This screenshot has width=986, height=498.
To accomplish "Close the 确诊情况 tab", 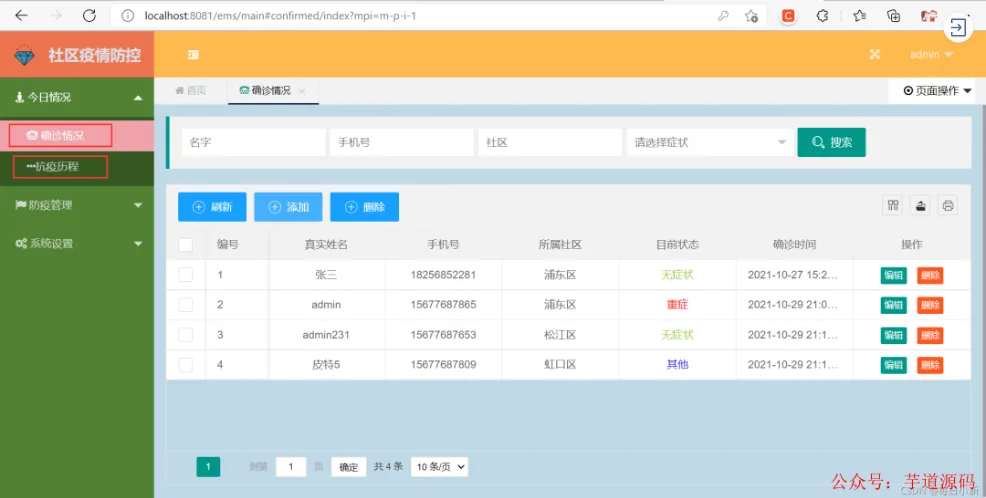I will click(302, 91).
